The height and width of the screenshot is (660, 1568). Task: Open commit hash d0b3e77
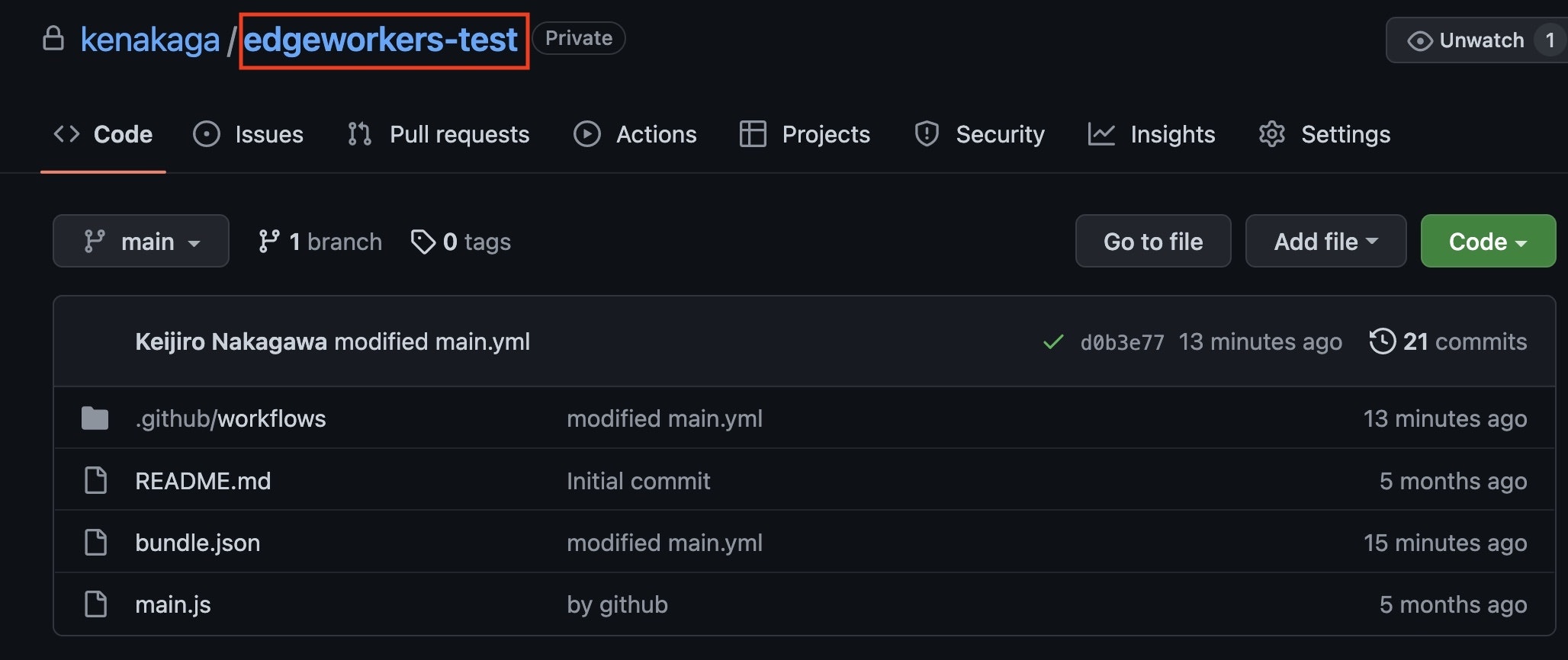tap(1122, 342)
